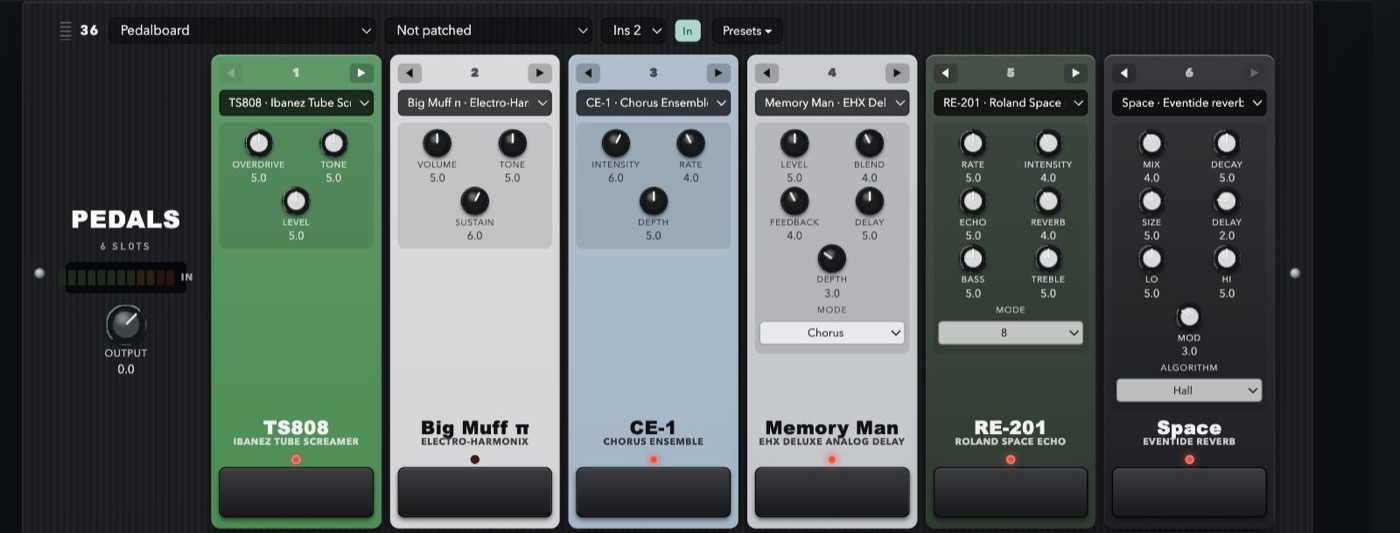Click slot 6 left arrow button
The height and width of the screenshot is (533, 1400).
point(1124,73)
